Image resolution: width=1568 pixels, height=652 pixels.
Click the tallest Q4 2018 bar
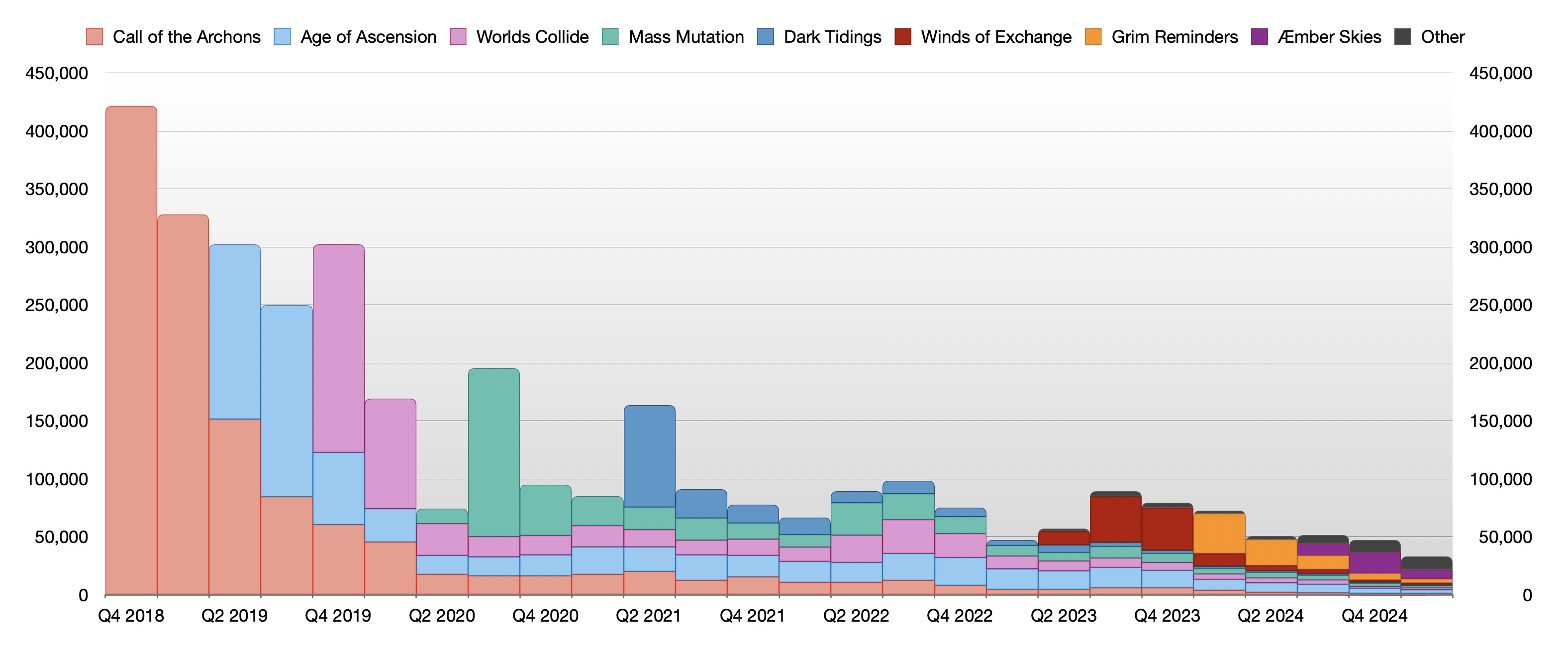point(131,350)
